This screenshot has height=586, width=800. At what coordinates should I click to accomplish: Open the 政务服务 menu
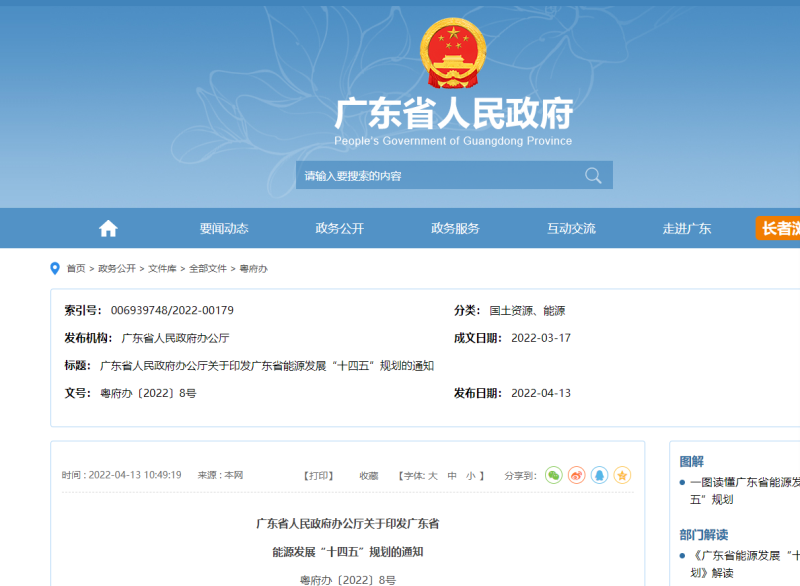(x=455, y=228)
